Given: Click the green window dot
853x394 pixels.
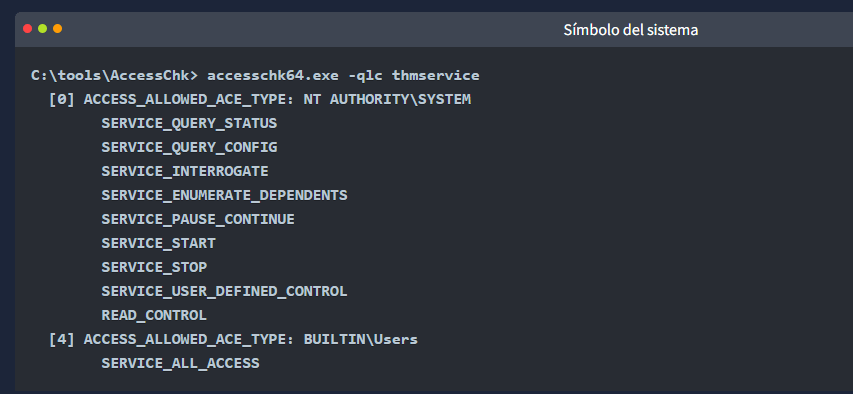Looking at the screenshot, I should pyautogui.click(x=42, y=29).
